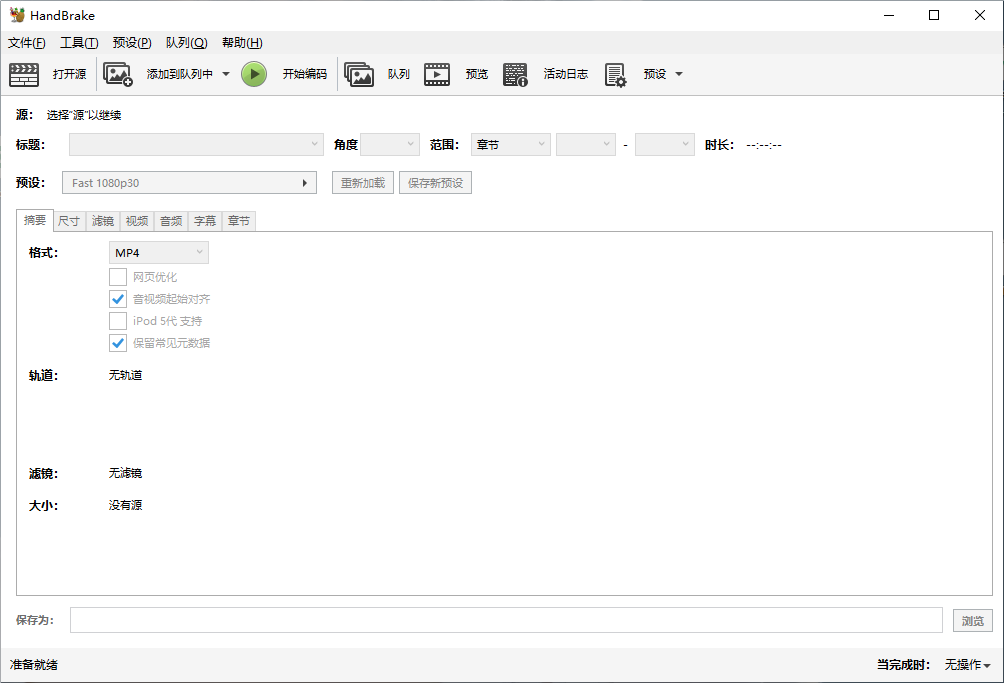Click the 预览 filmstrip icon
This screenshot has height=683, width=1004.
tap(437, 74)
